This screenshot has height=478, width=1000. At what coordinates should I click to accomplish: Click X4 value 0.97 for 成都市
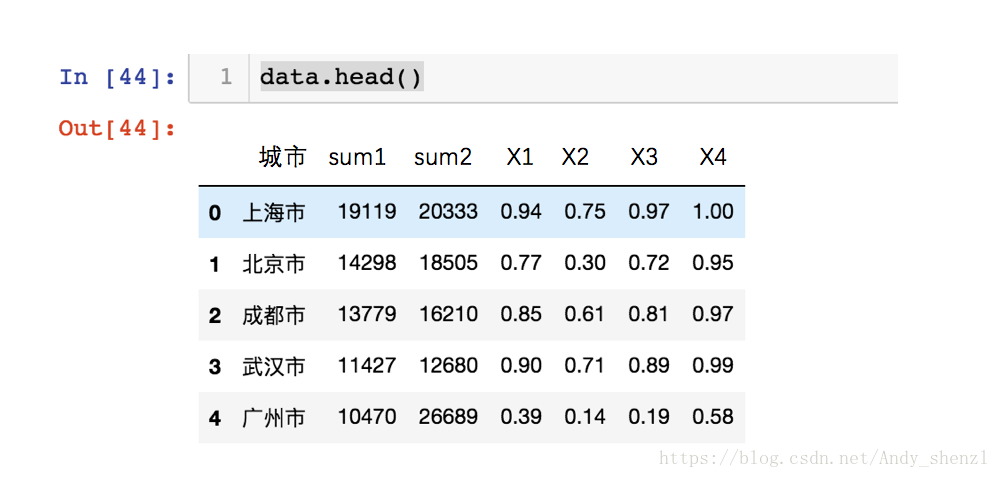[713, 314]
